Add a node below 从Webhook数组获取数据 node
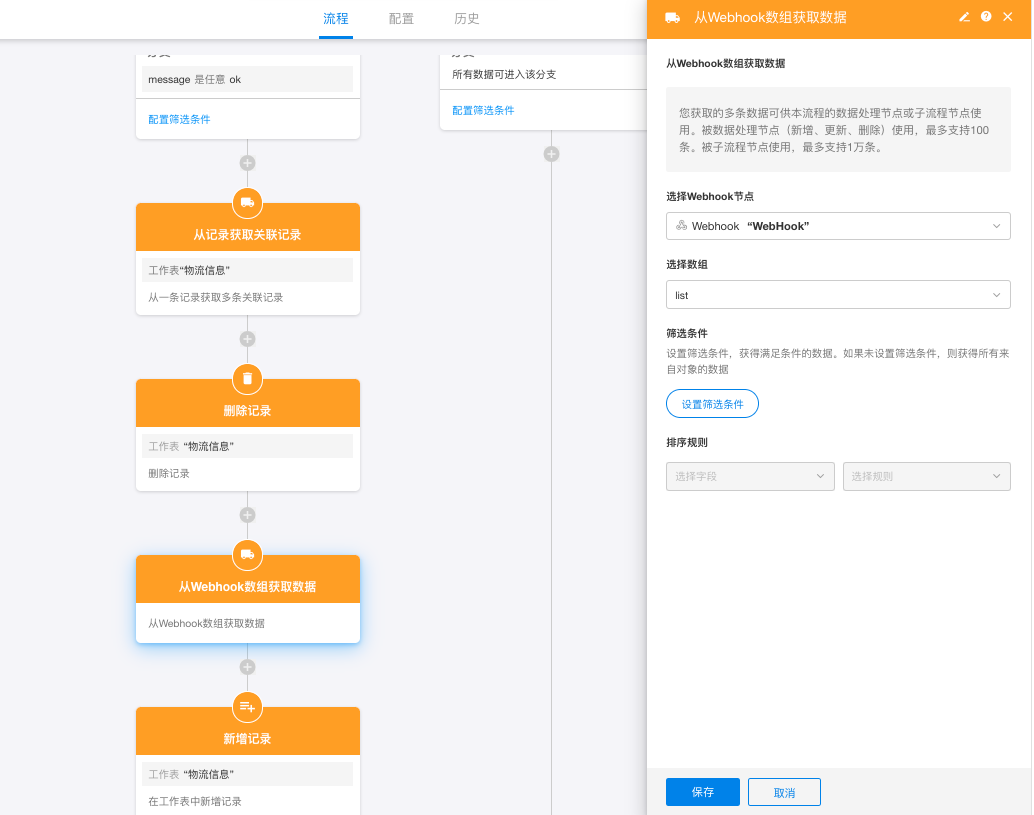This screenshot has width=1034, height=815. coord(248,667)
